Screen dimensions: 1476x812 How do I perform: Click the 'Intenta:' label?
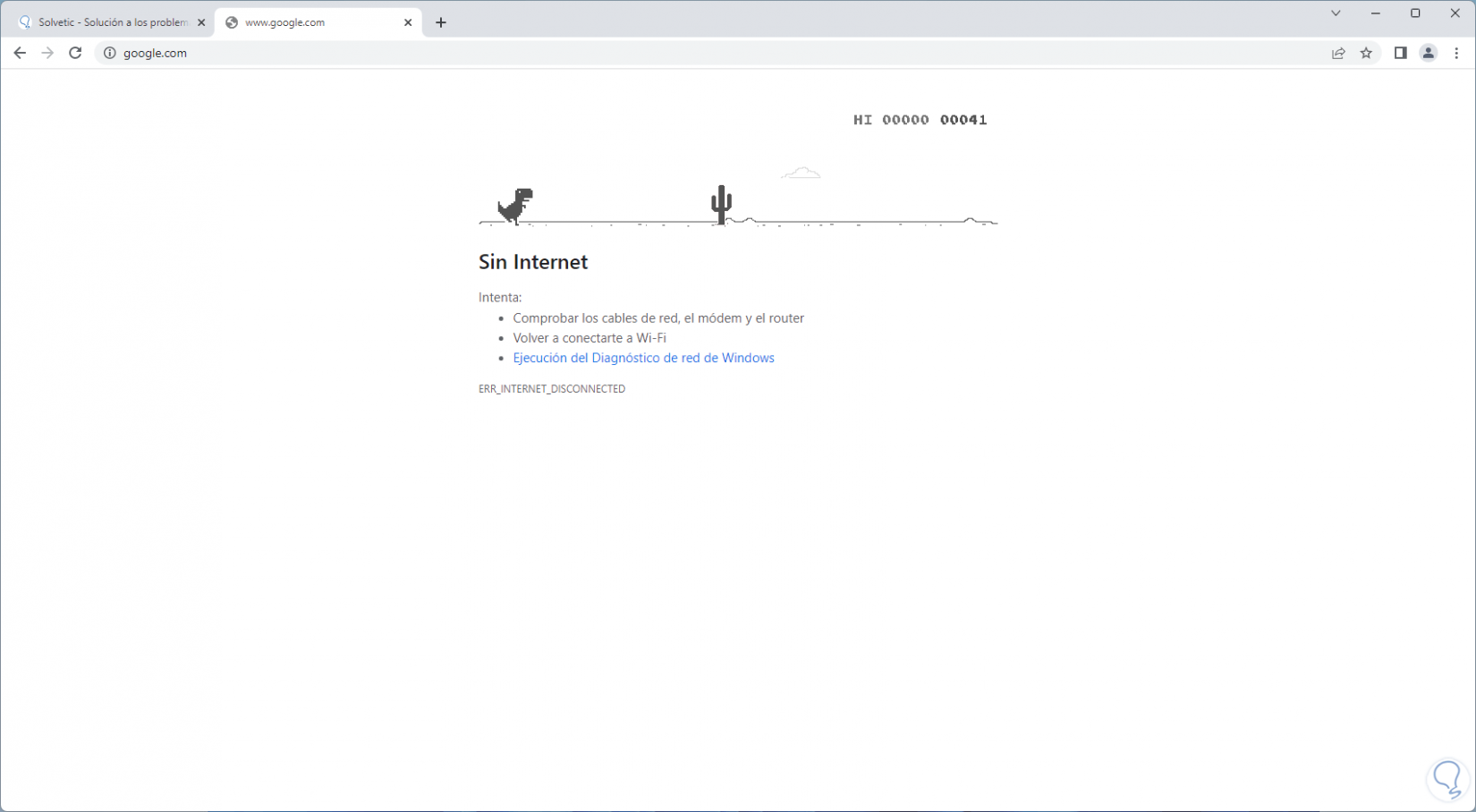point(500,298)
